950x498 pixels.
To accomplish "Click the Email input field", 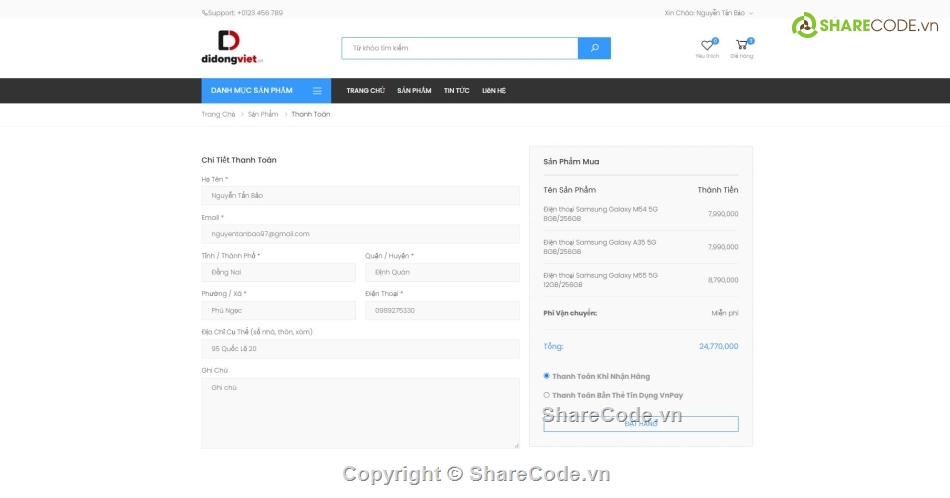I will pos(360,234).
